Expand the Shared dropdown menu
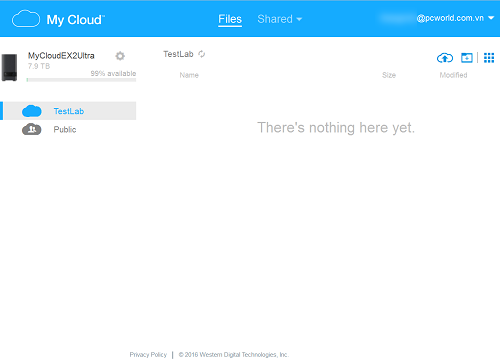 [x=279, y=19]
